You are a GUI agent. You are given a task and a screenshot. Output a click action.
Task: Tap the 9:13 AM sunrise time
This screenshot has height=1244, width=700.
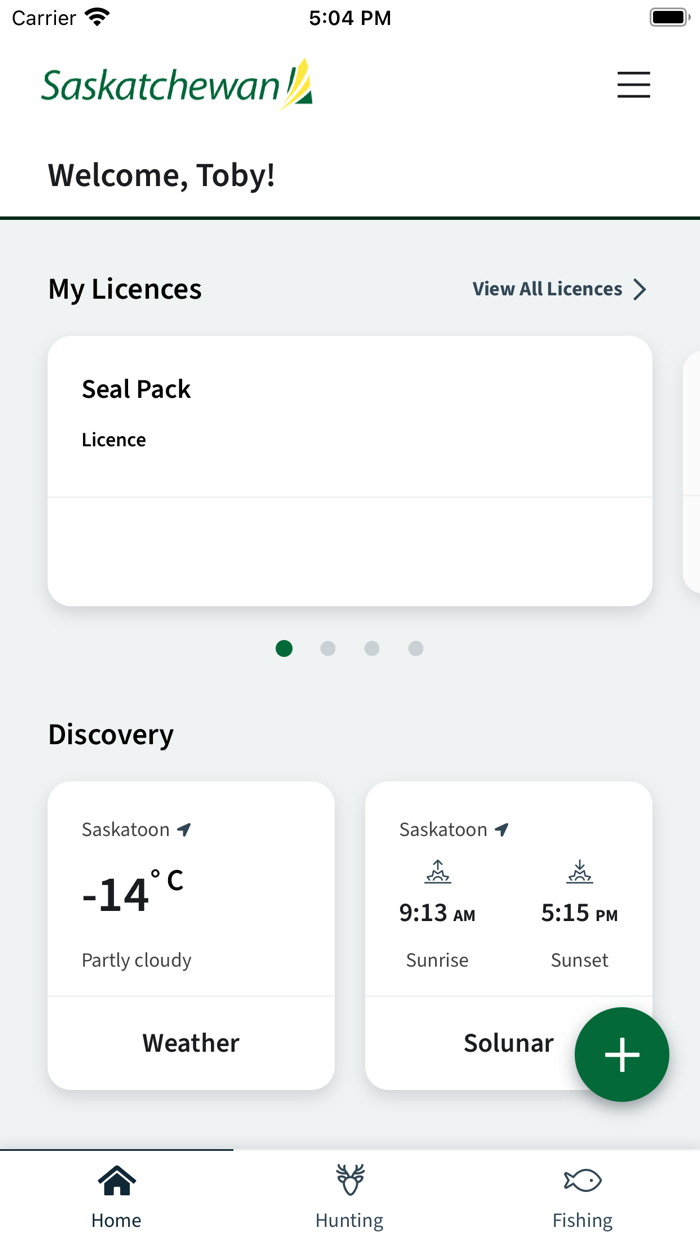pyautogui.click(x=437, y=913)
